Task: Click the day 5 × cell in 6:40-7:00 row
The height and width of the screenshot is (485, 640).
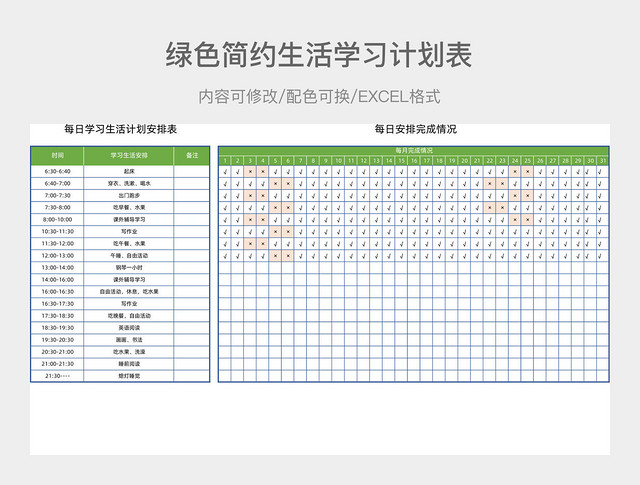Action: coord(276,184)
